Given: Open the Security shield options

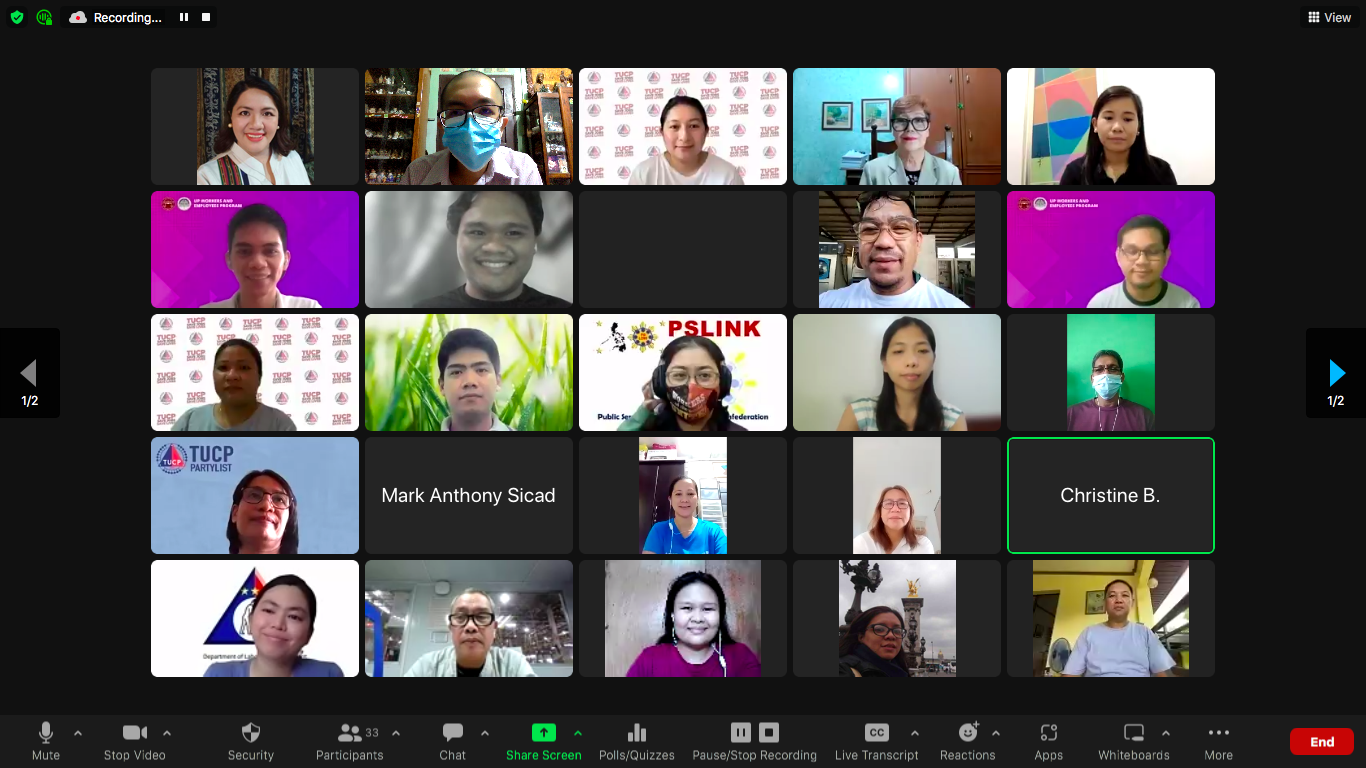Looking at the screenshot, I should 250,740.
